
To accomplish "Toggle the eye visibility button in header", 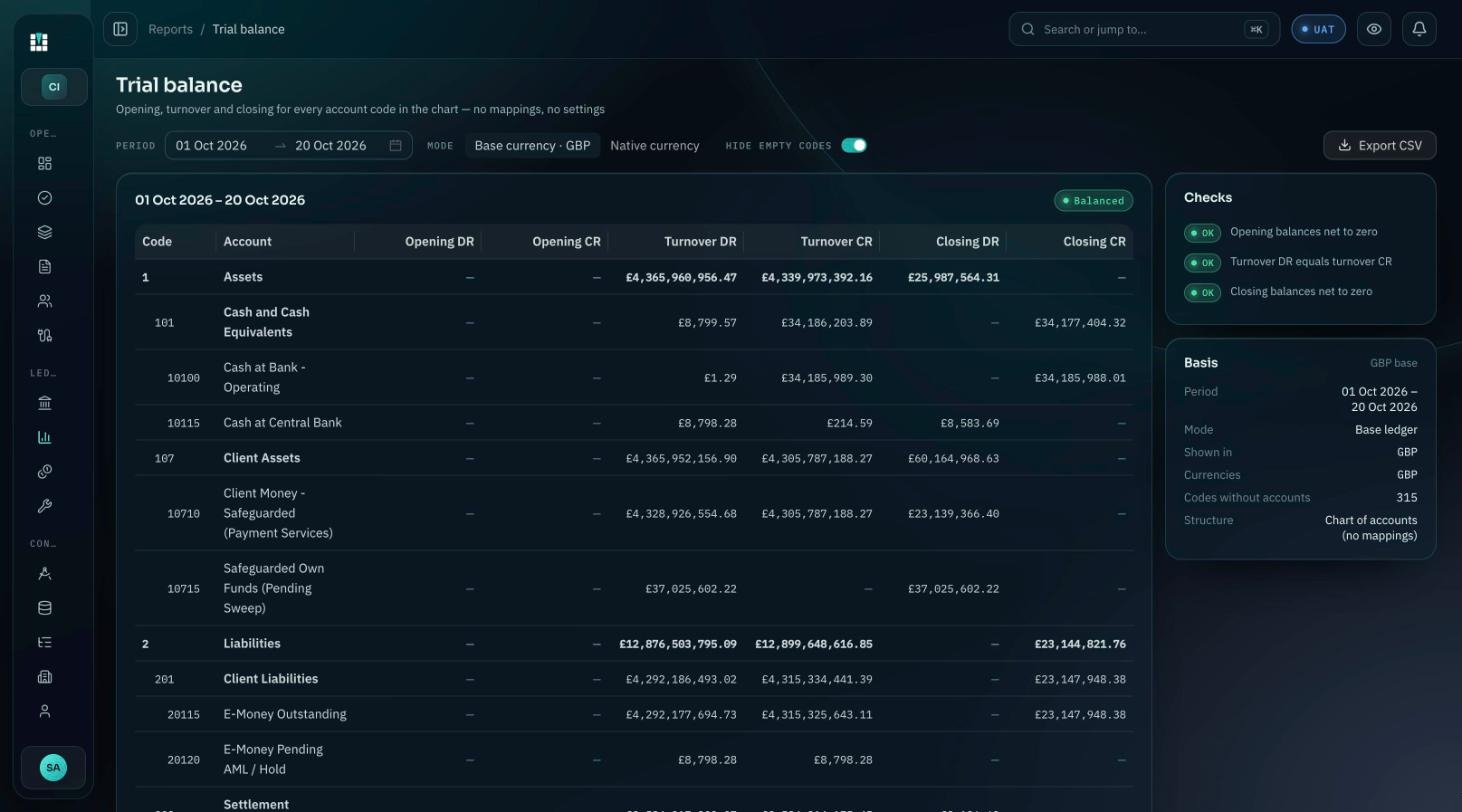I will (x=1374, y=29).
